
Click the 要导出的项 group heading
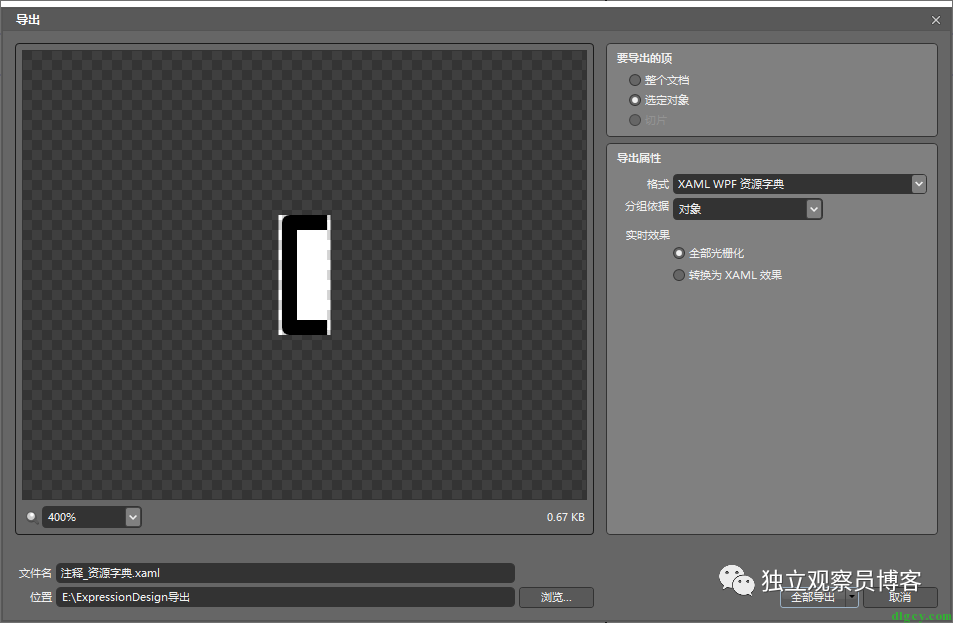point(644,58)
